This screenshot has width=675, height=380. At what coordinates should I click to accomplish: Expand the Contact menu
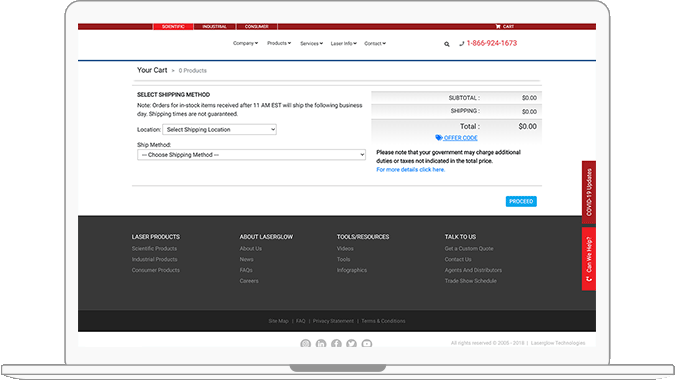click(x=375, y=43)
